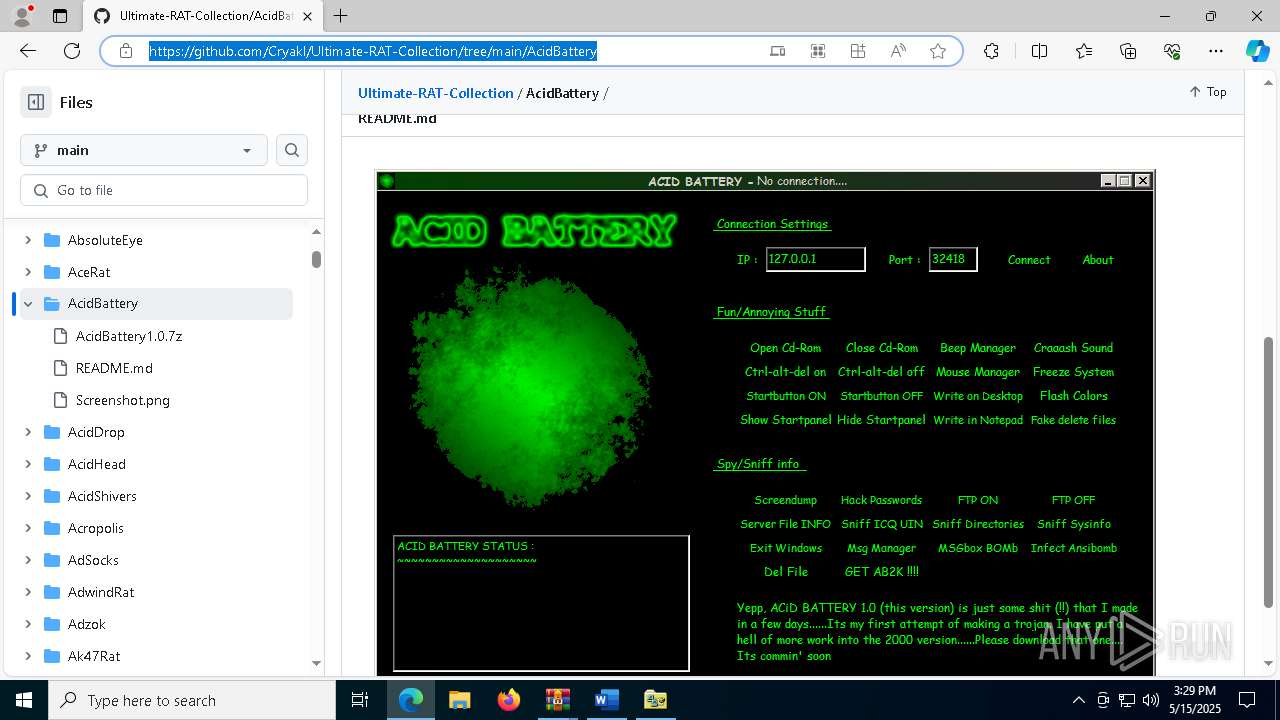Open the QR code icon in address bar
The image size is (1280, 720).
(x=818, y=51)
